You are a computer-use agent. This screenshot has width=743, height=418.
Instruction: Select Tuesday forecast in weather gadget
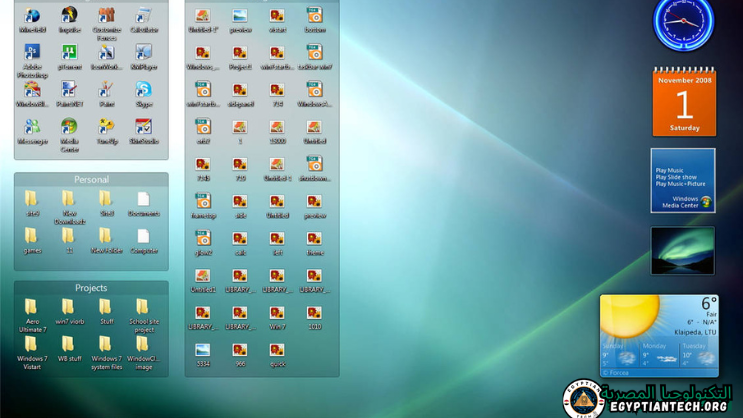pos(698,355)
